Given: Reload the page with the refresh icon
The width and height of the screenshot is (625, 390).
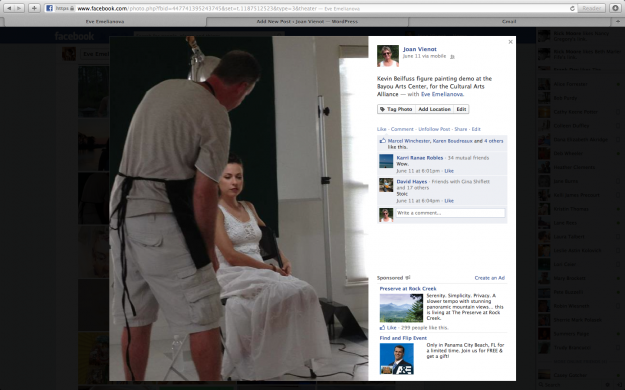Looking at the screenshot, I should tap(572, 8).
